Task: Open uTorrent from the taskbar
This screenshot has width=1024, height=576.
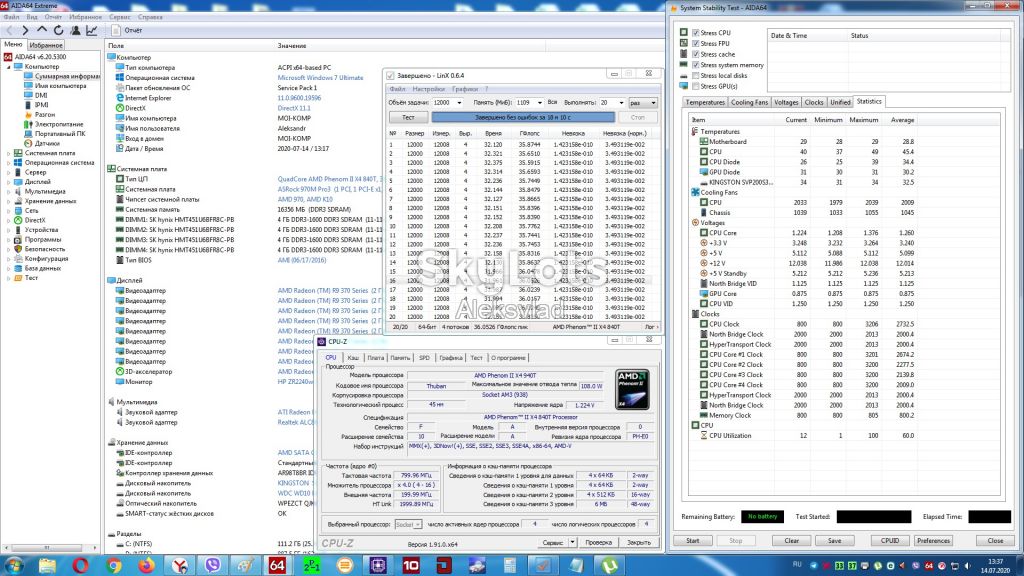Action: click(x=609, y=565)
